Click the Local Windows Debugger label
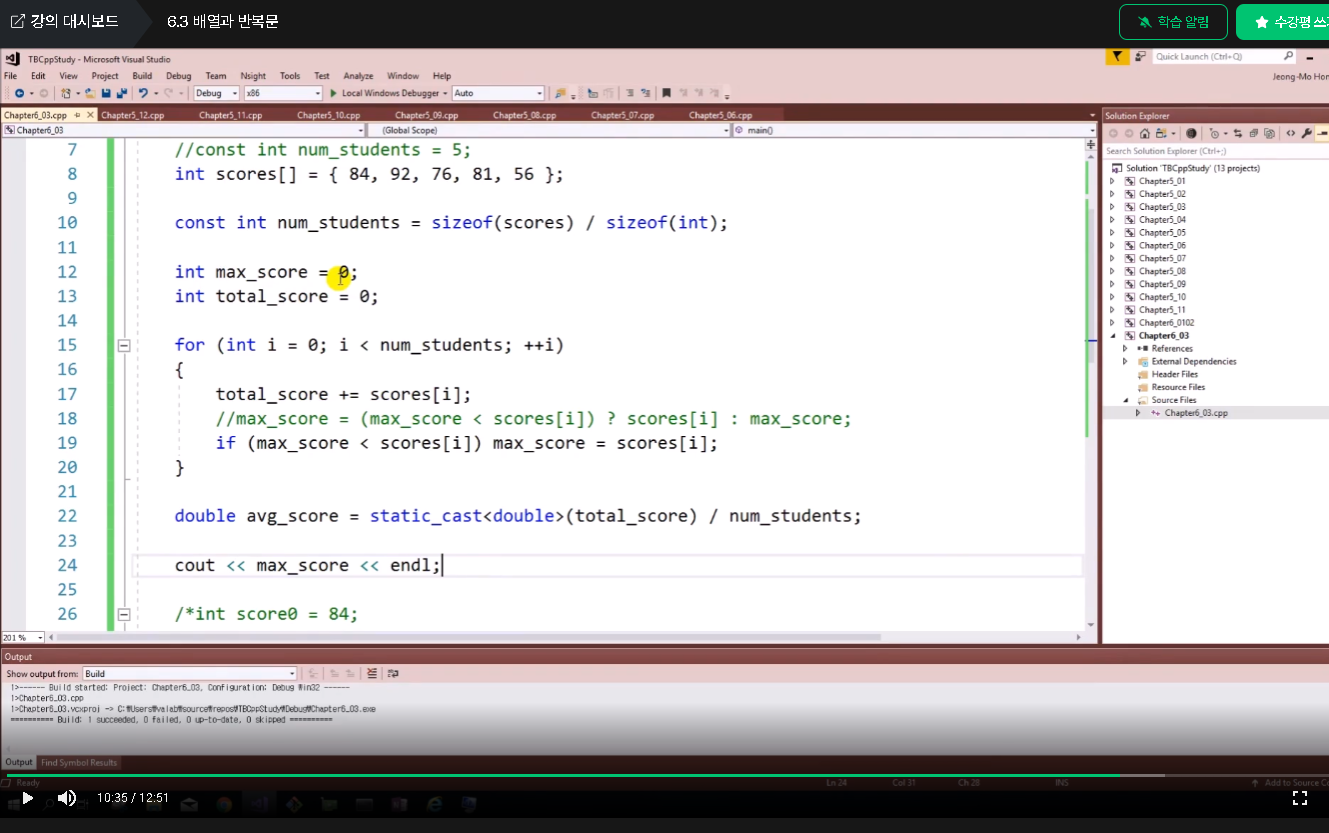This screenshot has height=833, width=1329. (x=390, y=93)
